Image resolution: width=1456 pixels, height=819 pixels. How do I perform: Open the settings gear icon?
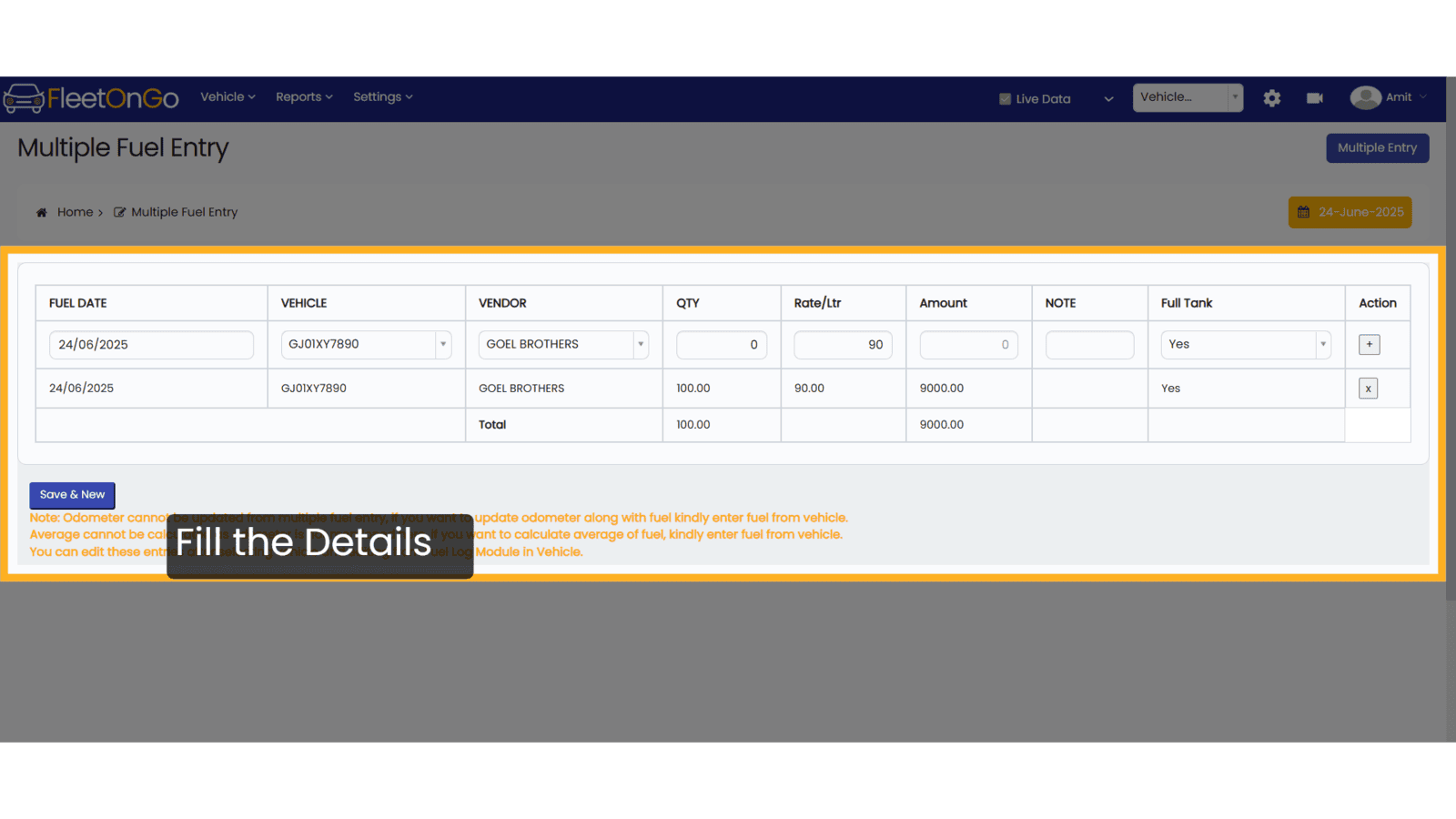[1272, 98]
